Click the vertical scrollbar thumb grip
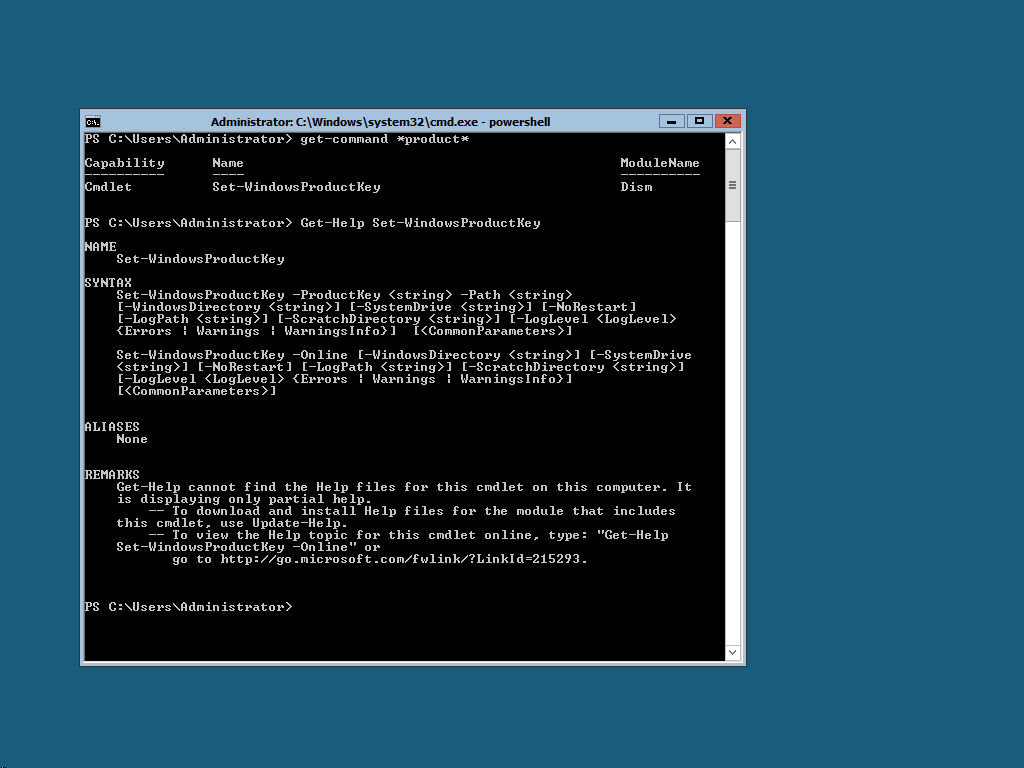The image size is (1024, 768). click(x=733, y=185)
